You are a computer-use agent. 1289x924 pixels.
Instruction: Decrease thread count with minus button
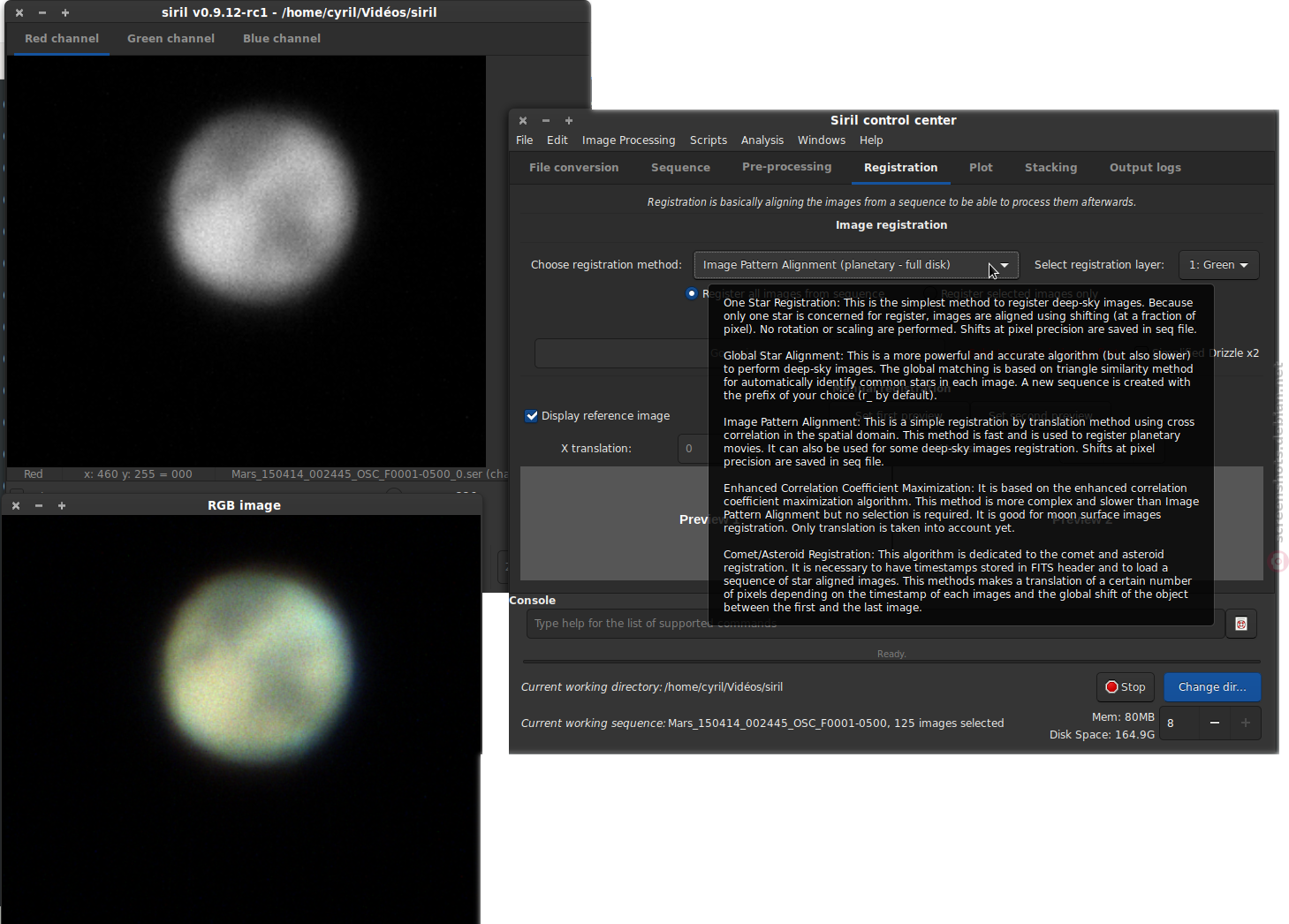pyautogui.click(x=1215, y=723)
